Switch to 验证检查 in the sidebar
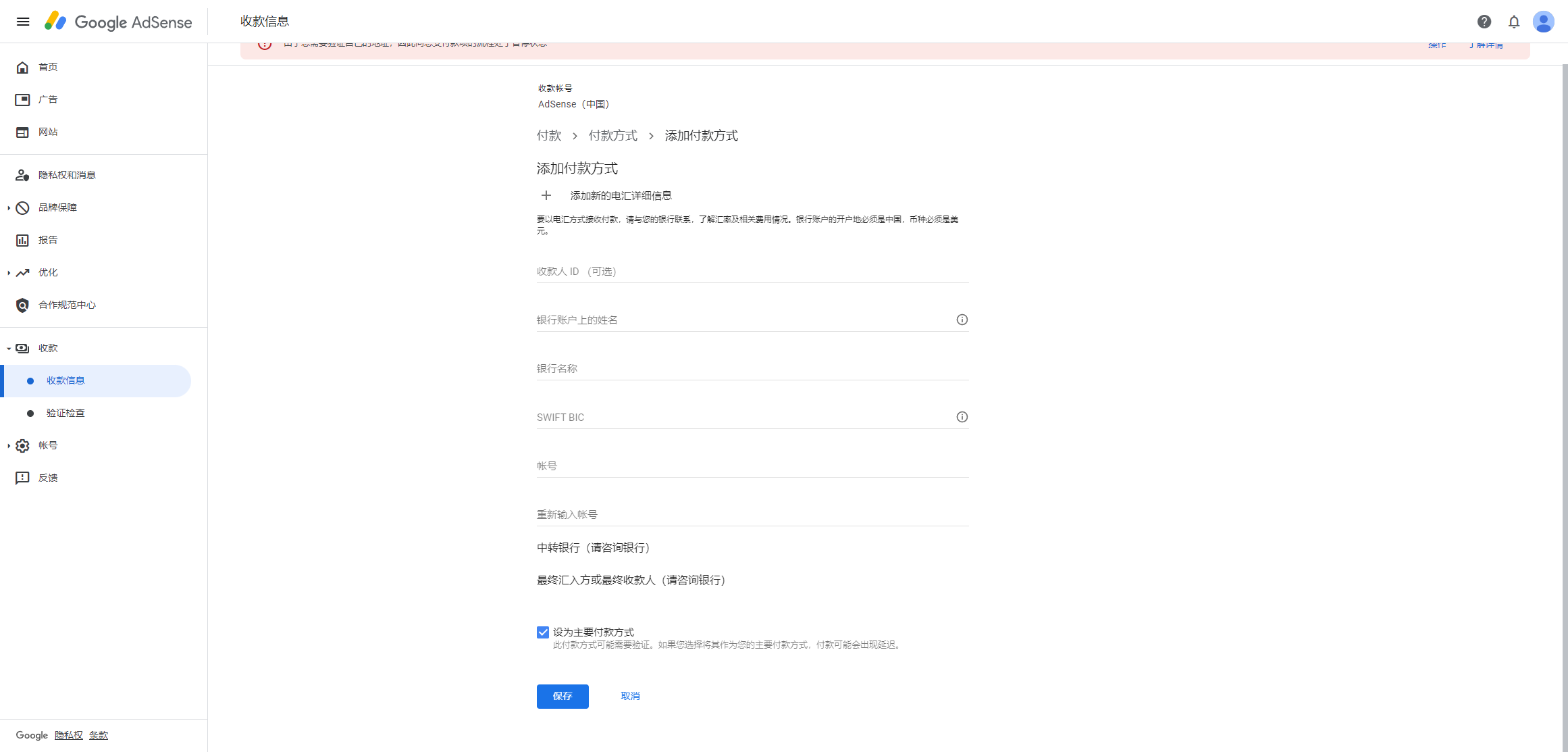The width and height of the screenshot is (1568, 752). 66,413
